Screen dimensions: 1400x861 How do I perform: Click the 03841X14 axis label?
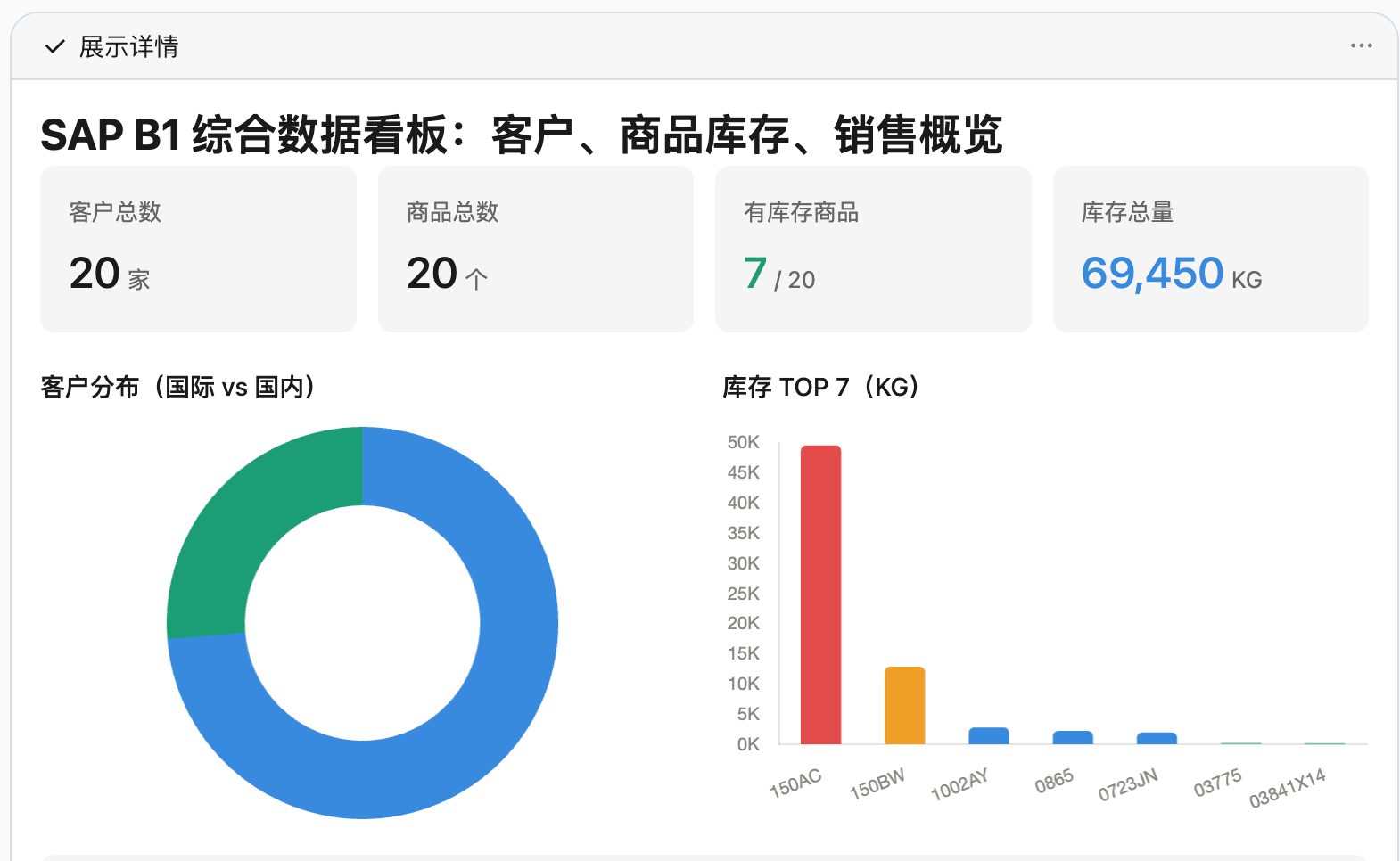pyautogui.click(x=1288, y=788)
